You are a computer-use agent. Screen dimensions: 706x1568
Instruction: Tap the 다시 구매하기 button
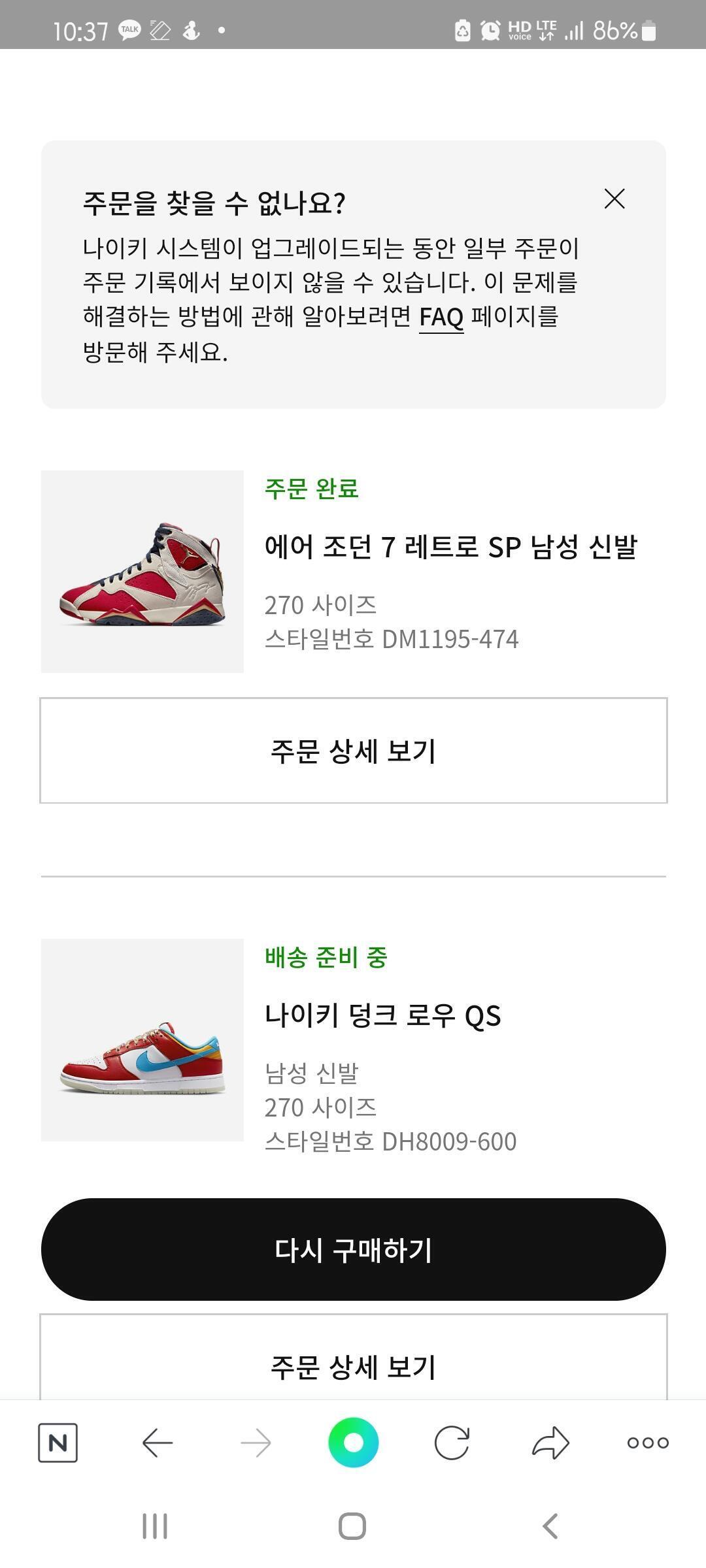354,1249
